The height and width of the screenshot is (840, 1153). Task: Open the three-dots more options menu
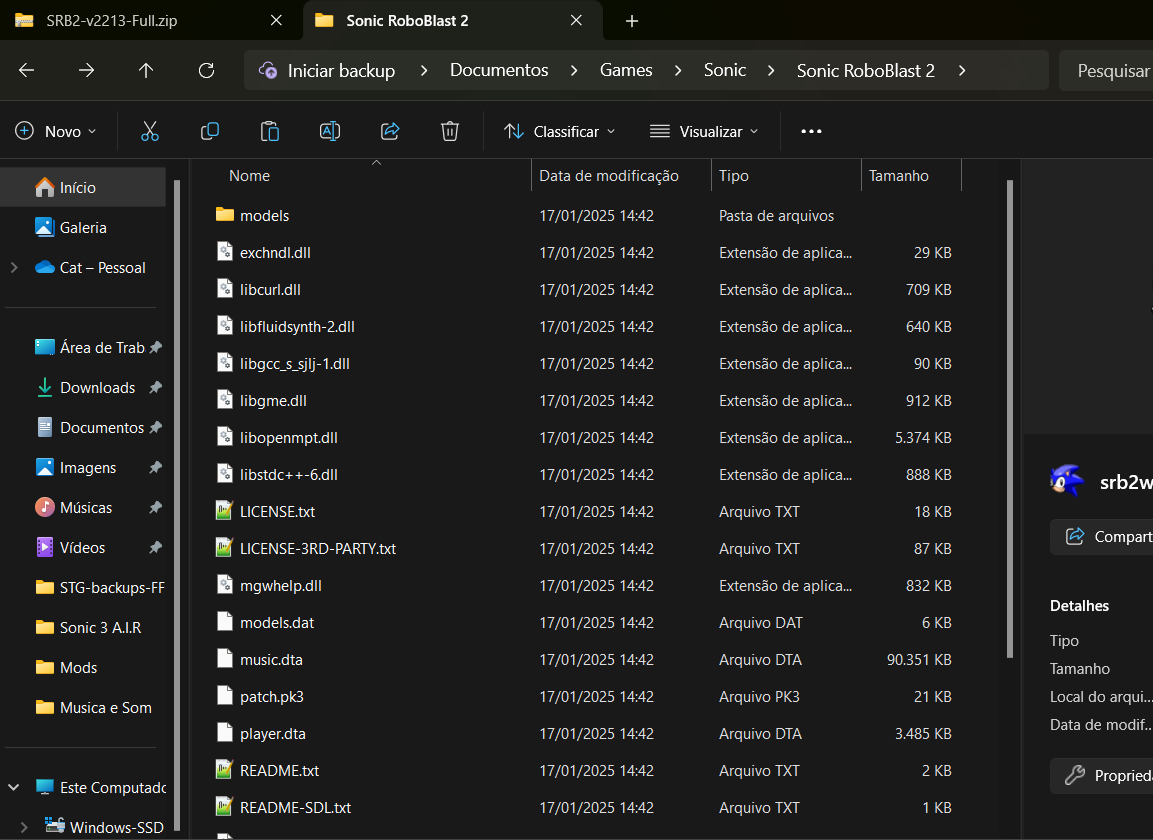coord(811,132)
